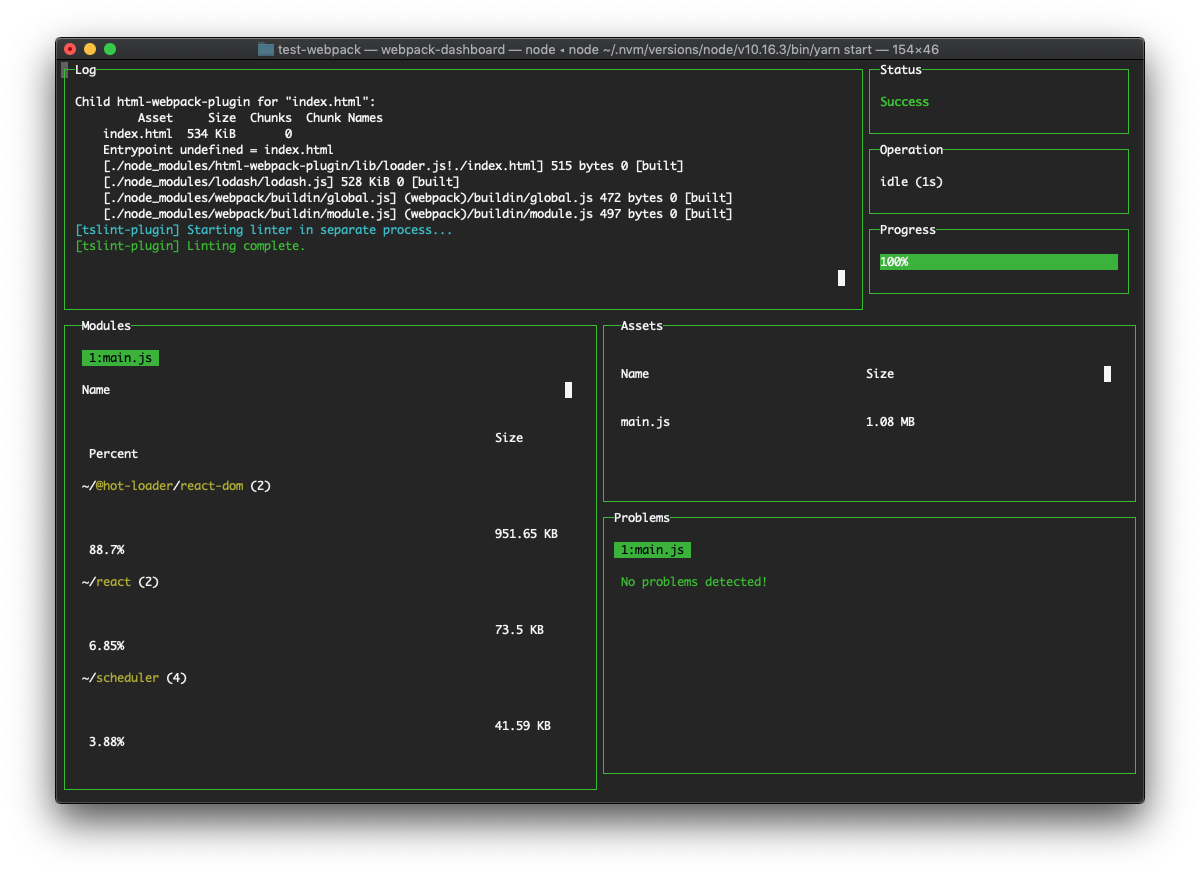
Task: Click the Assets panel scrollbar thumb
Action: point(1107,373)
